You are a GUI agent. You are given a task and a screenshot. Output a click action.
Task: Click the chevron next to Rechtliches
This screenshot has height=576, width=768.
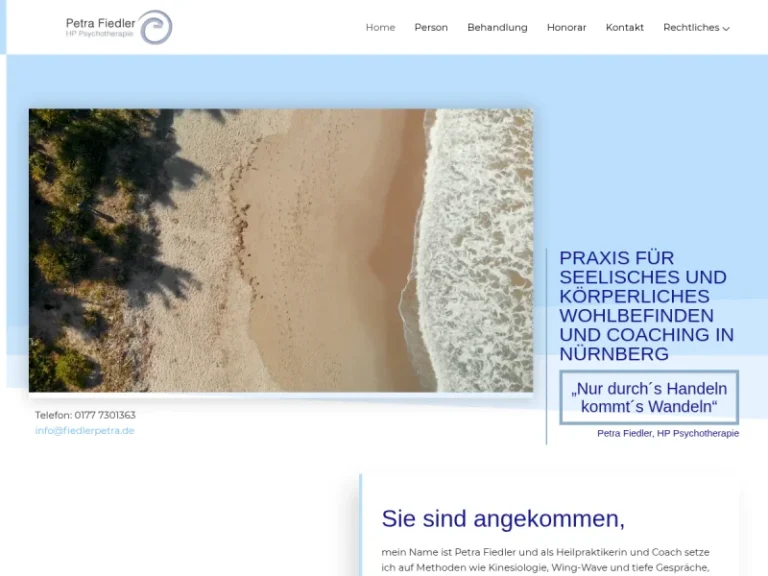(x=726, y=28)
